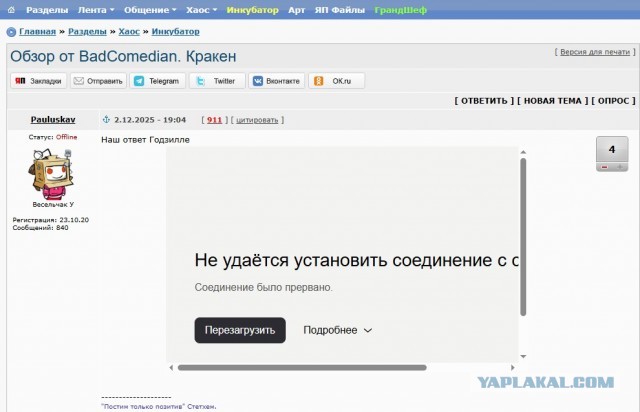This screenshot has width=640, height=412.
Task: Start a НОВАЯ ТЕМА
Action: [x=553, y=101]
